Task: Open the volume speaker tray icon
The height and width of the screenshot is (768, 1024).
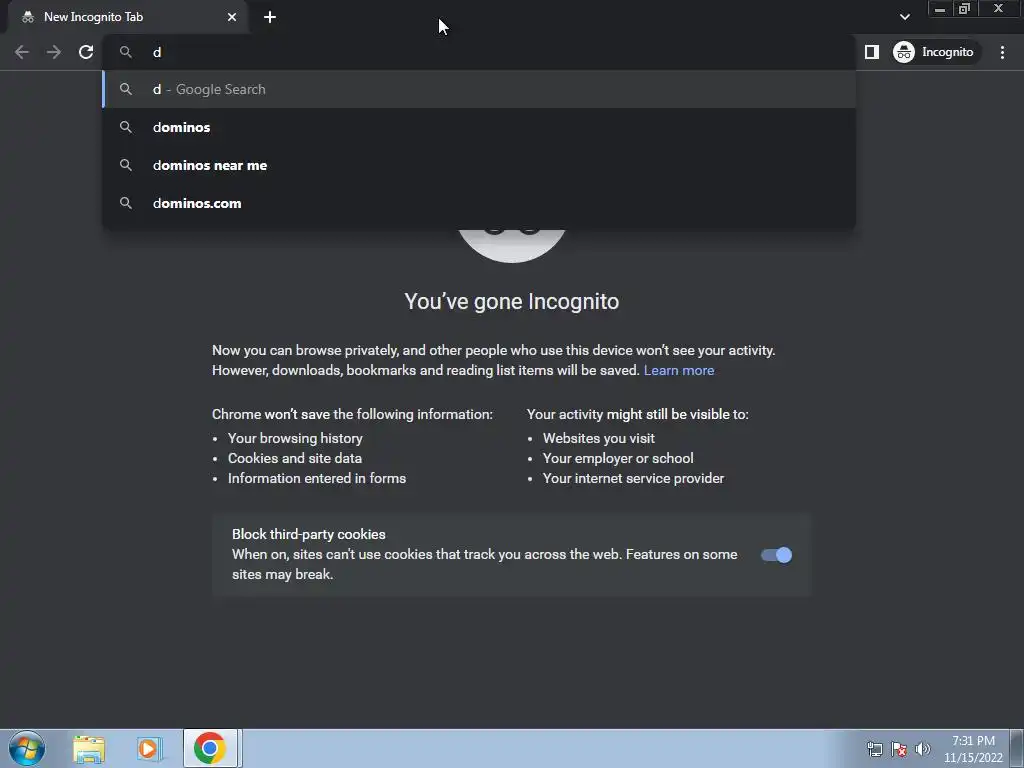Action: [x=923, y=749]
